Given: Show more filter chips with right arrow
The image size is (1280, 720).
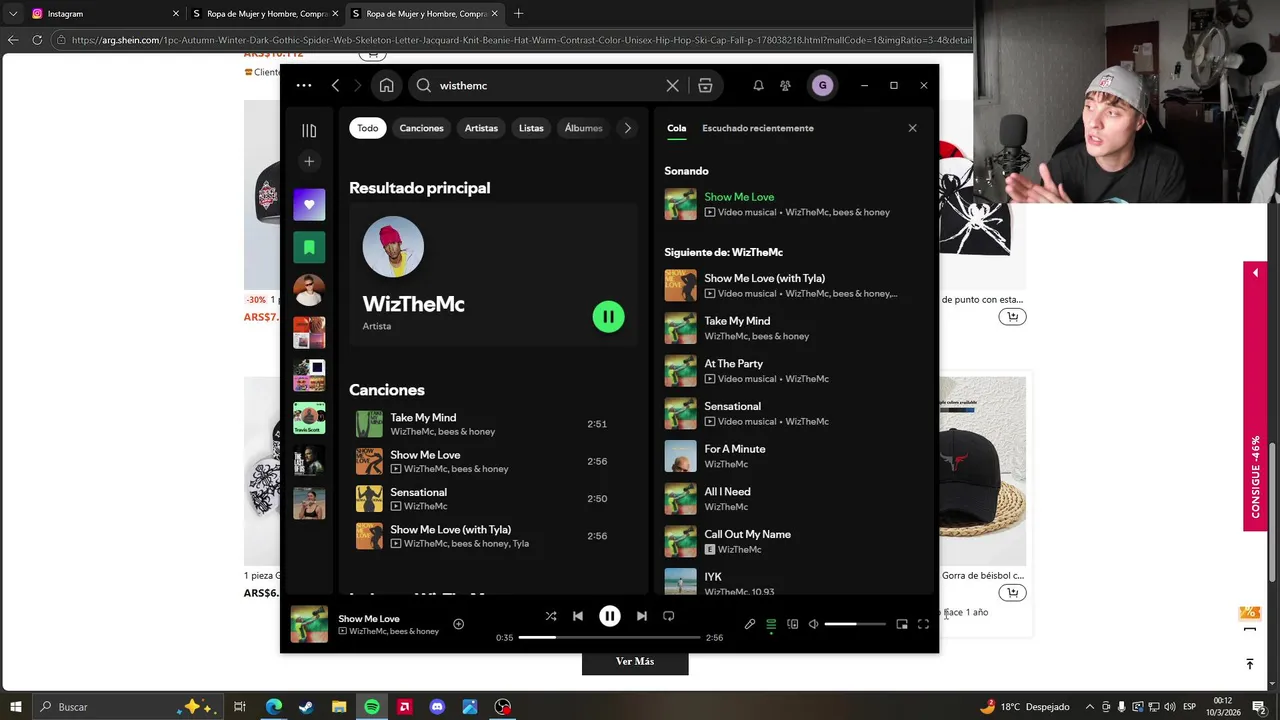Looking at the screenshot, I should [x=627, y=128].
